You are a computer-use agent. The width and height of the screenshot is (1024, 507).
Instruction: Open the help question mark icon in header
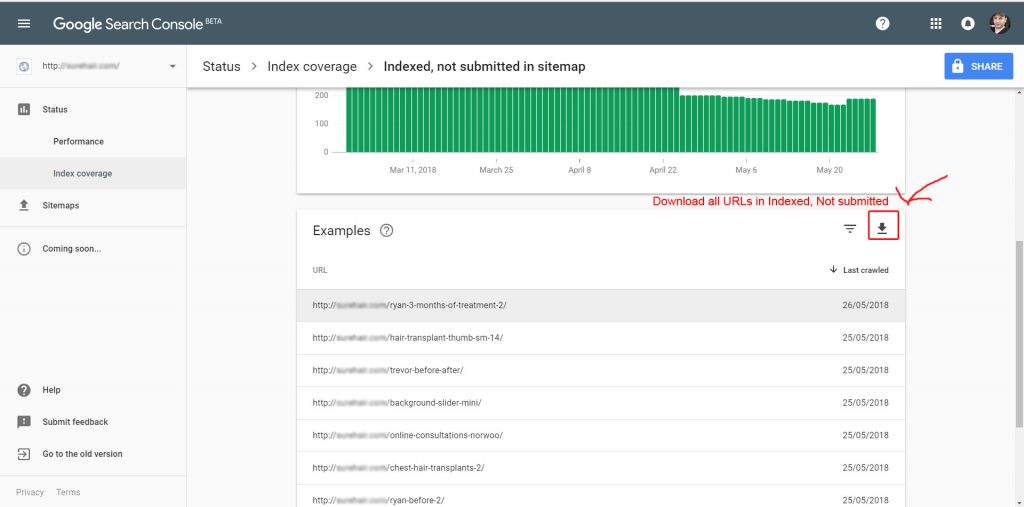(882, 24)
